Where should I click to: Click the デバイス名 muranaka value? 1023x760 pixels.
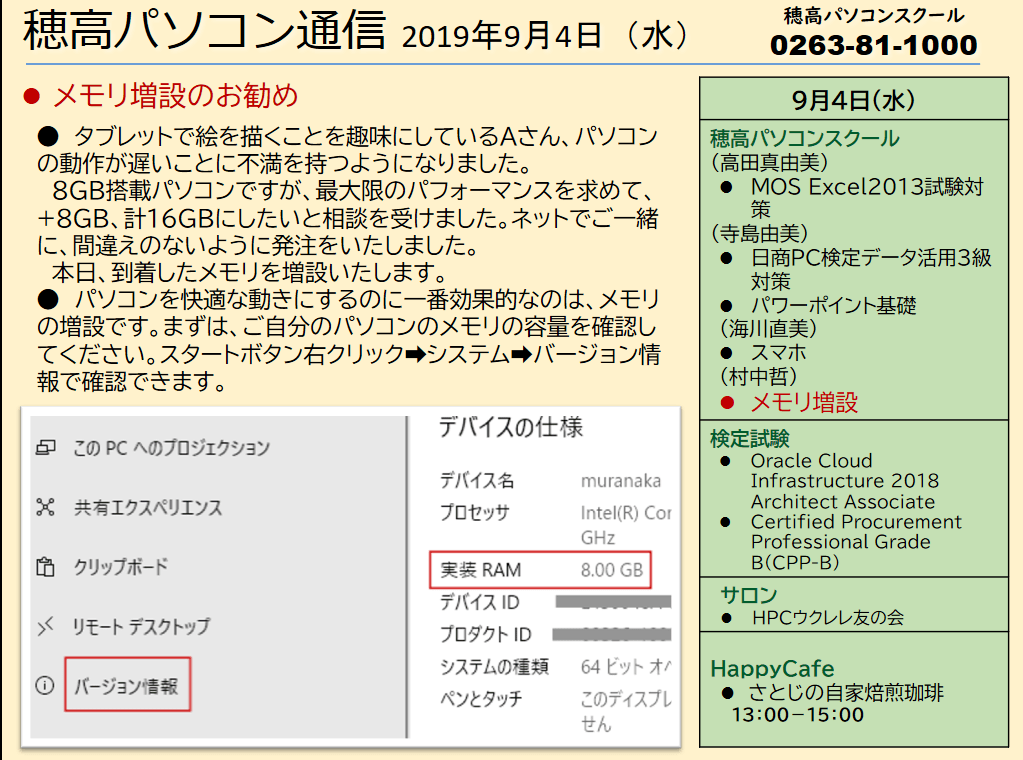(620, 481)
